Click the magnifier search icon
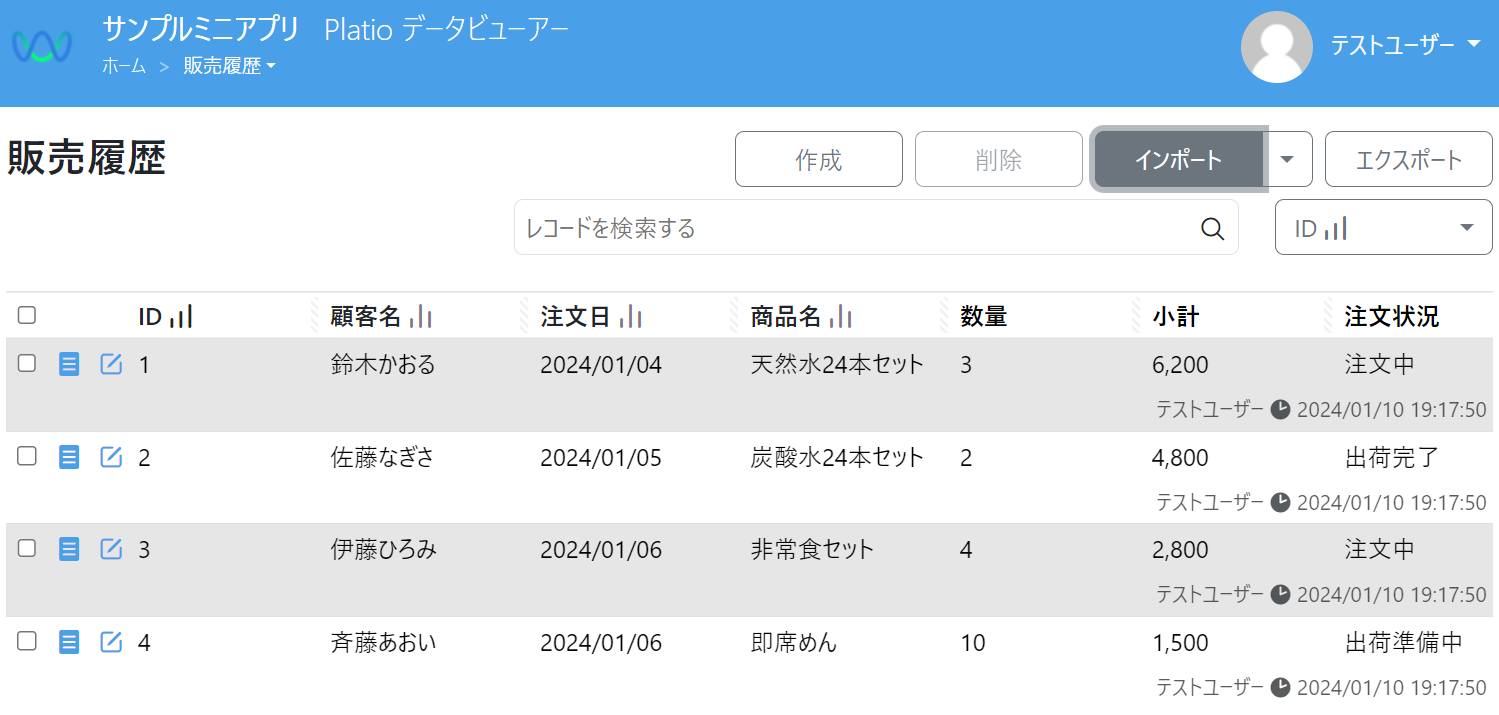This screenshot has width=1499, height=715. point(1212,228)
